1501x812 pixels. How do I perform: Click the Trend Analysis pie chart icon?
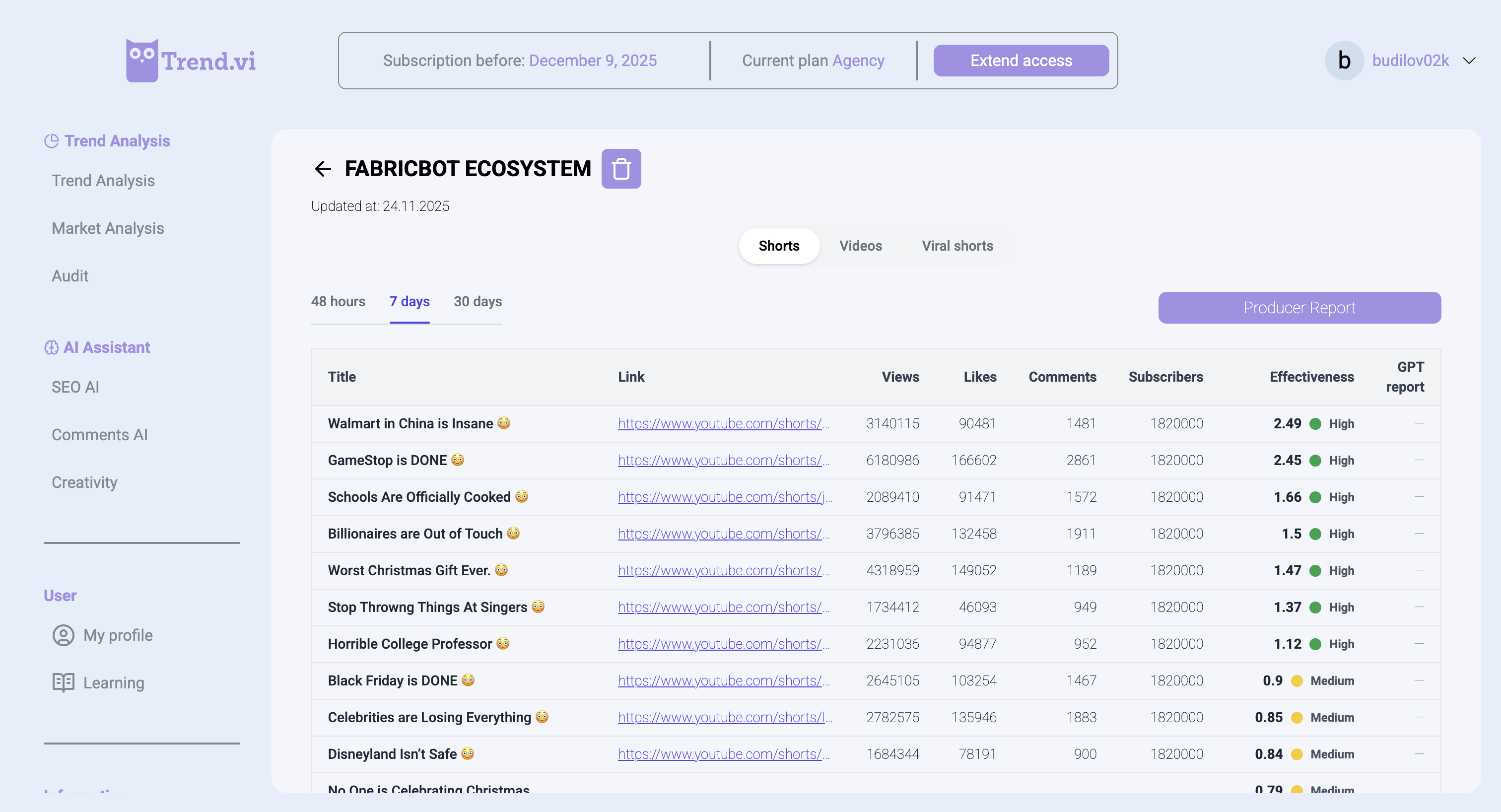[51, 141]
